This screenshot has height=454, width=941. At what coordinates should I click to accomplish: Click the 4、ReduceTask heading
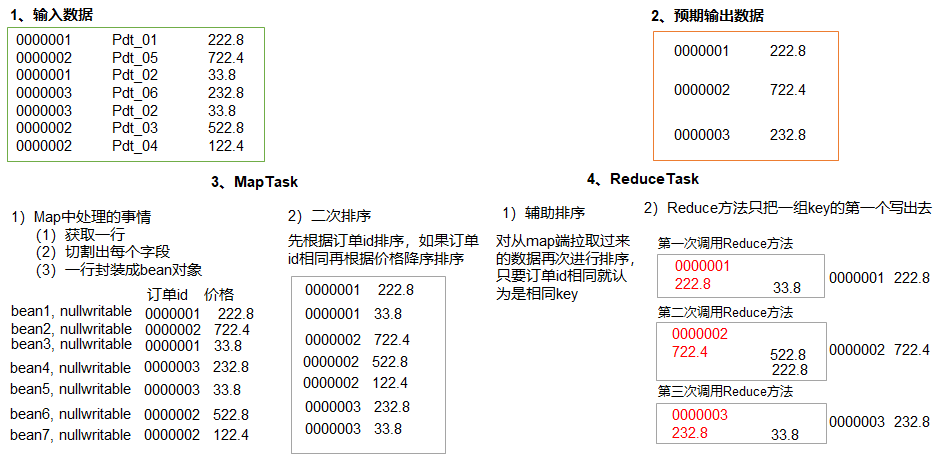point(642,179)
